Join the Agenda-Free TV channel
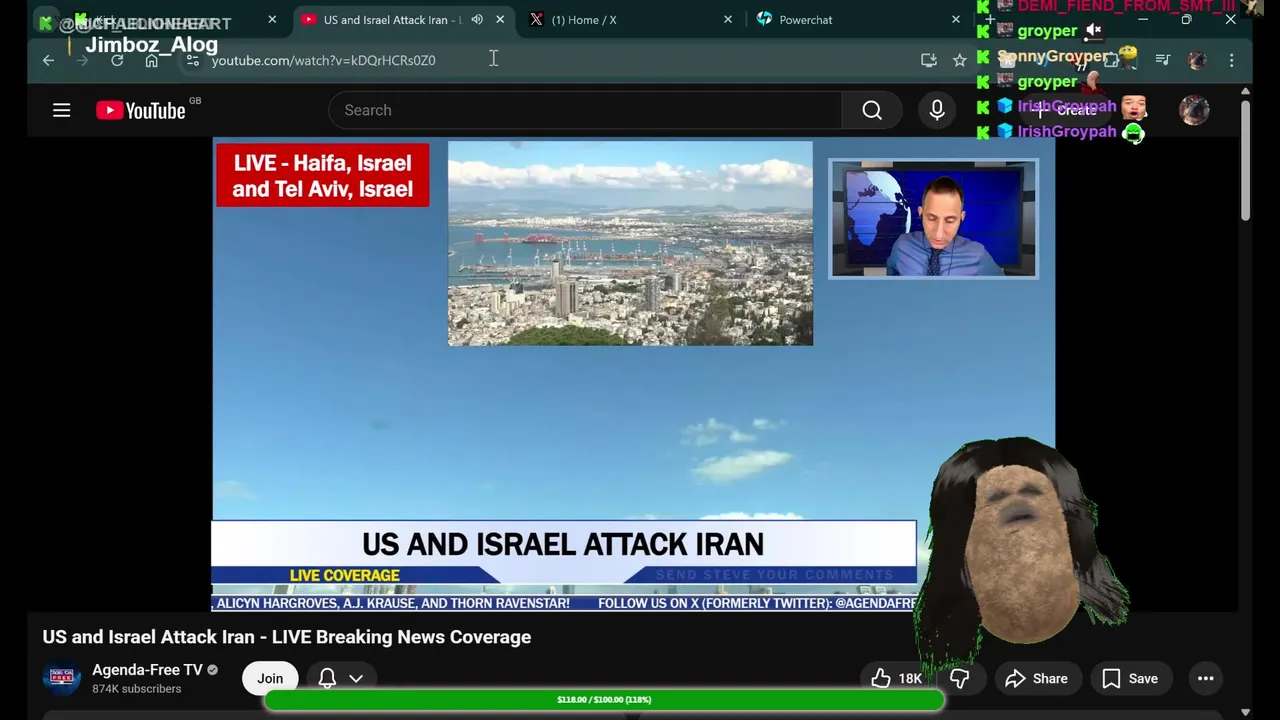The image size is (1280, 720). (270, 678)
